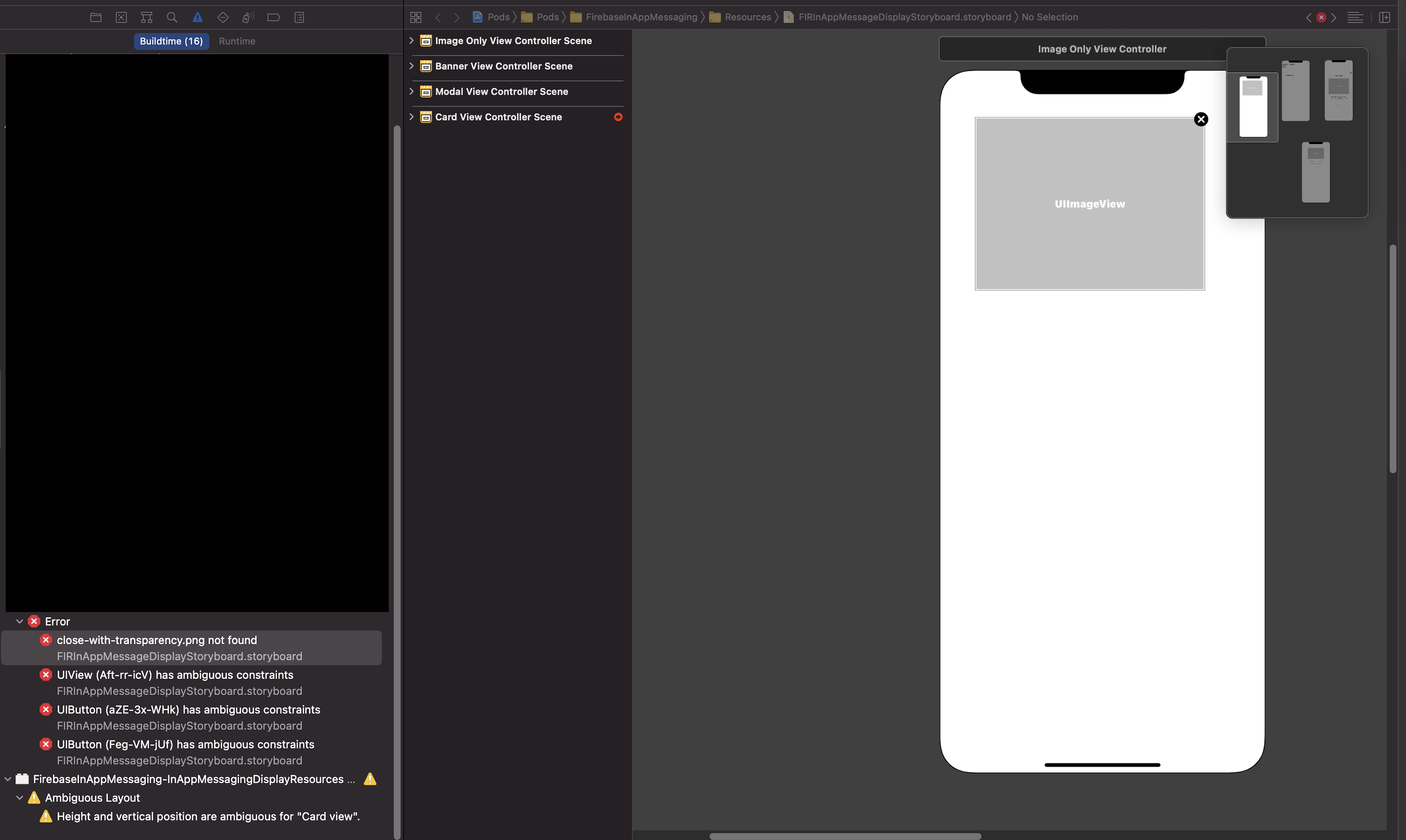This screenshot has width=1406, height=840.
Task: Switch to the Runtime tab
Action: point(237,41)
